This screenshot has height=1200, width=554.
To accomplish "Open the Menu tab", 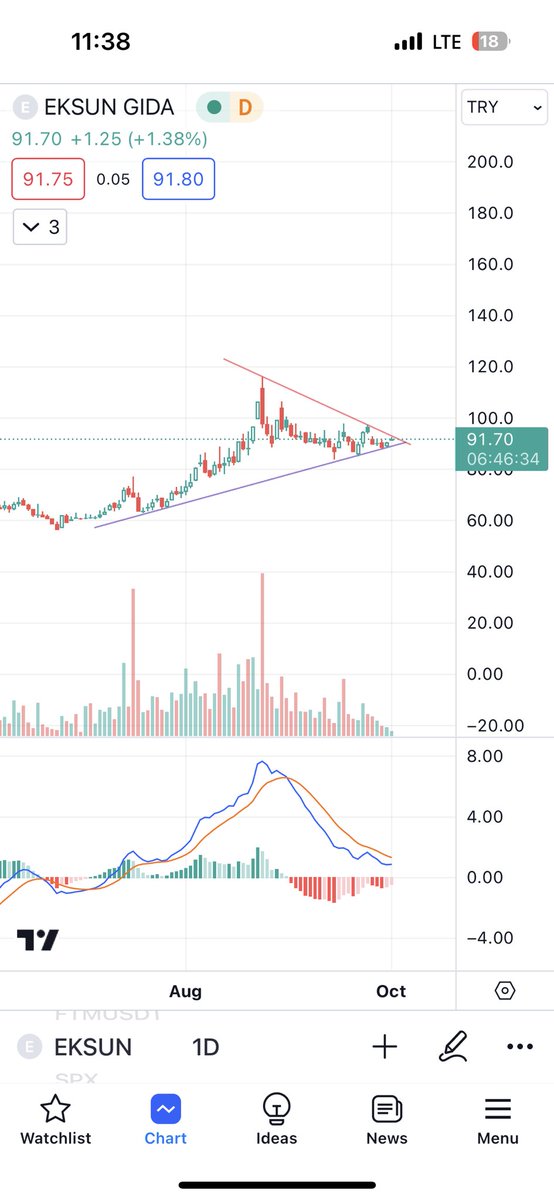I will coord(498,1120).
